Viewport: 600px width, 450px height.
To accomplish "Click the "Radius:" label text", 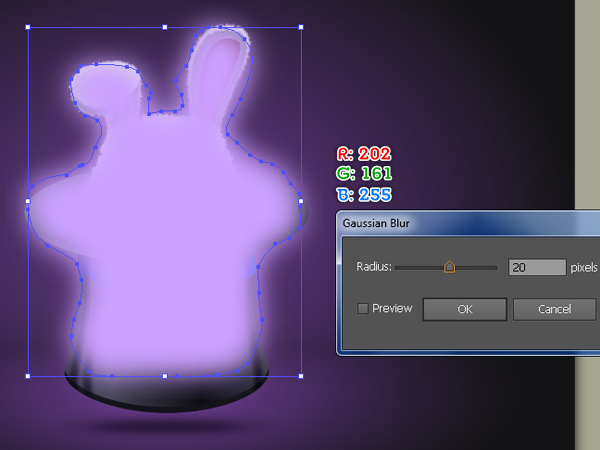I will pyautogui.click(x=374, y=267).
